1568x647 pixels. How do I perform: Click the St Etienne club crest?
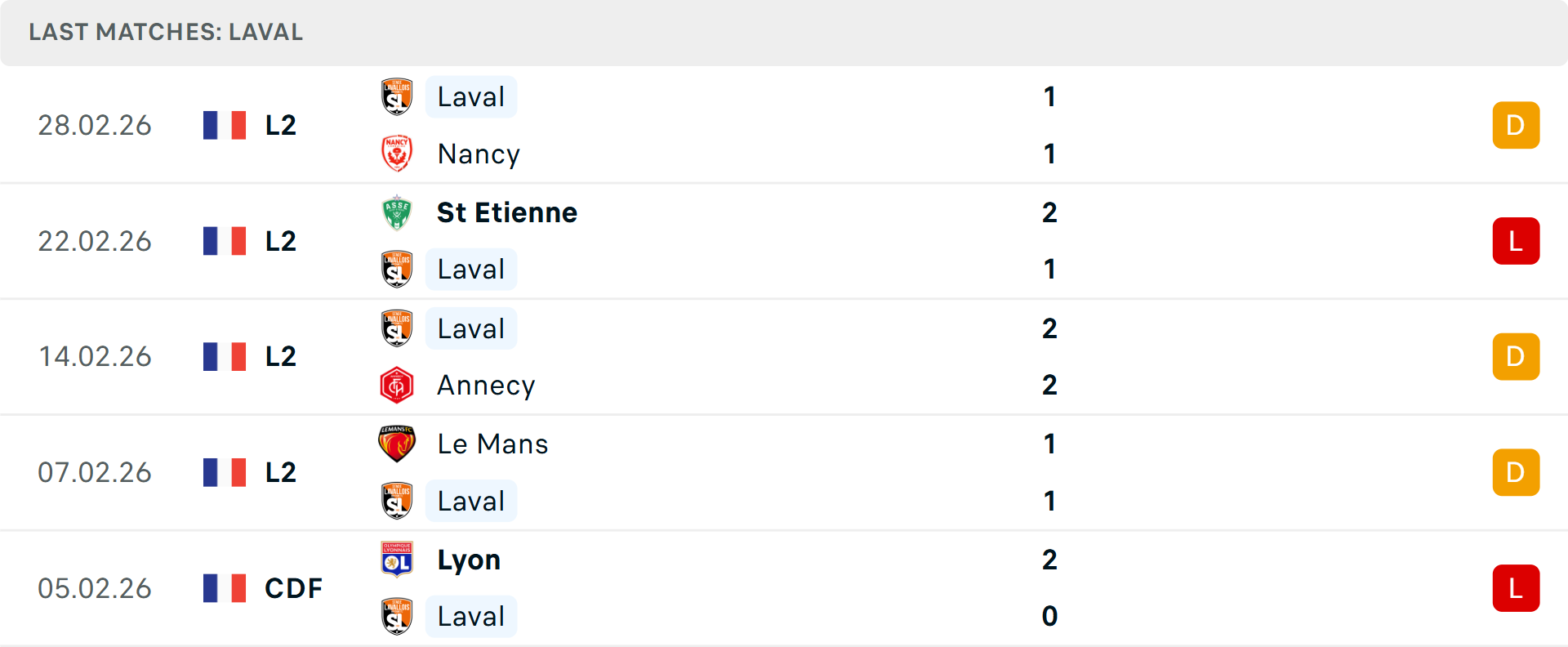397,212
